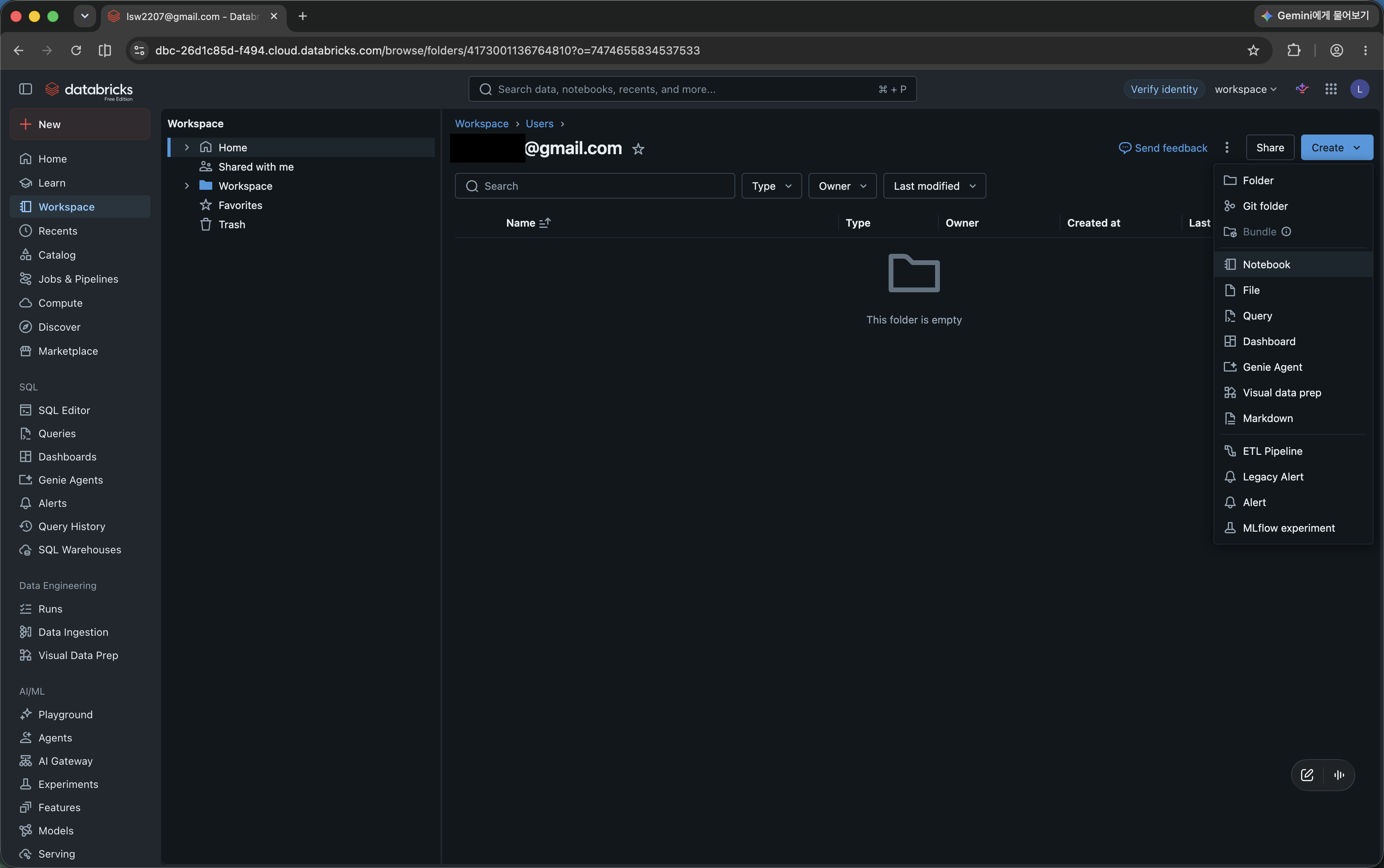Open the Databricks Assistant sparkle icon
1384x868 pixels.
coord(1302,89)
